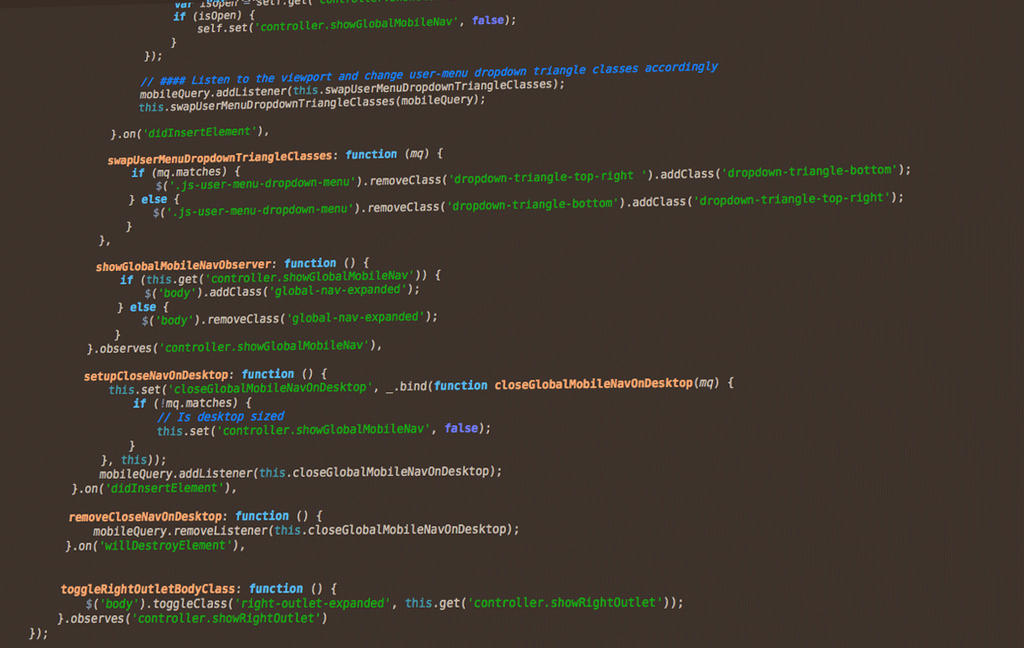The image size is (1024, 648).
Task: Click the 'function' keyword after toggleRightOutletBodyClass
Action: click(x=276, y=589)
